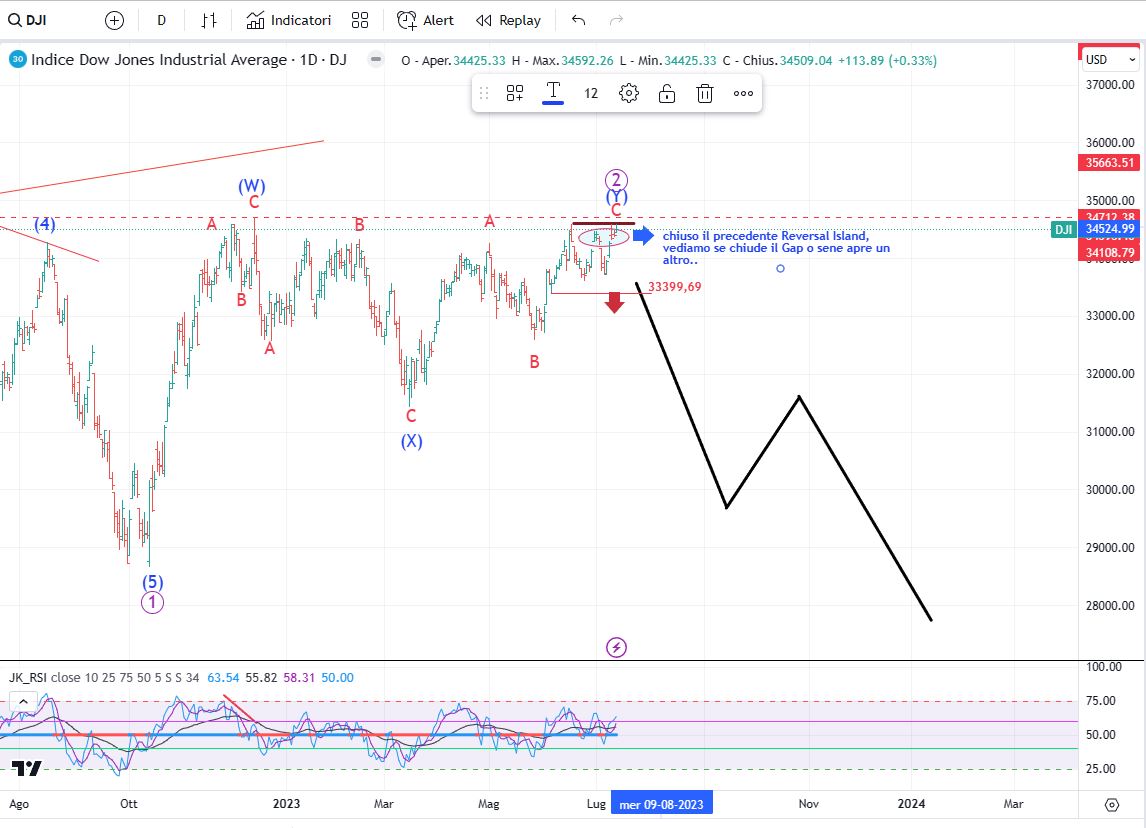
Task: Create an Alert from the top toolbar
Action: (425, 20)
